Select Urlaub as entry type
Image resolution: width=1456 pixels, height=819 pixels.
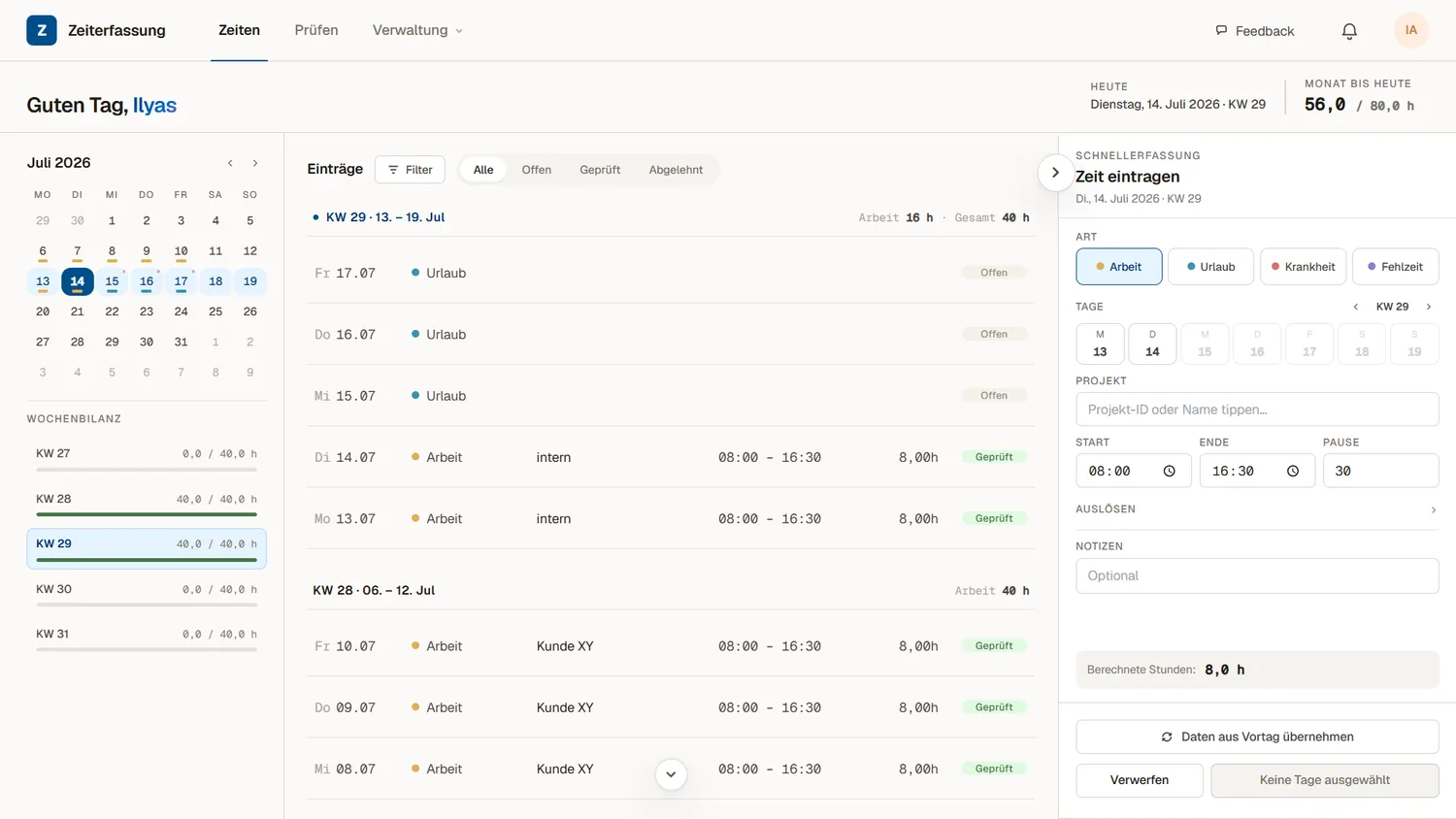[1210, 267]
